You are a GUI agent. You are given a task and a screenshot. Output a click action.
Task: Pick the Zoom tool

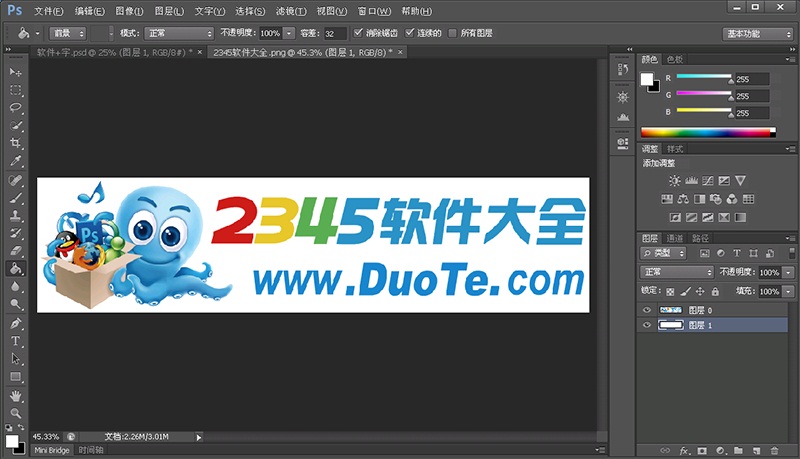(16, 412)
